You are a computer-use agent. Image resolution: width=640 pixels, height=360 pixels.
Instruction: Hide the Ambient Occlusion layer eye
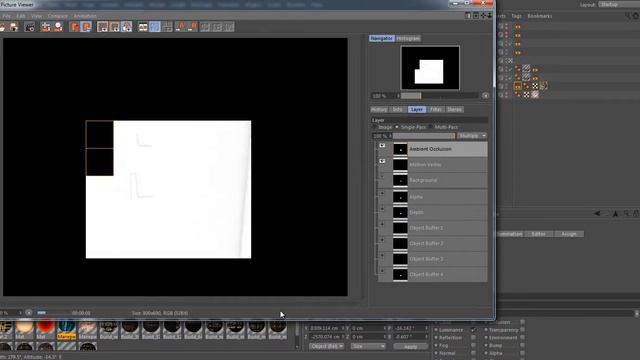click(382, 146)
